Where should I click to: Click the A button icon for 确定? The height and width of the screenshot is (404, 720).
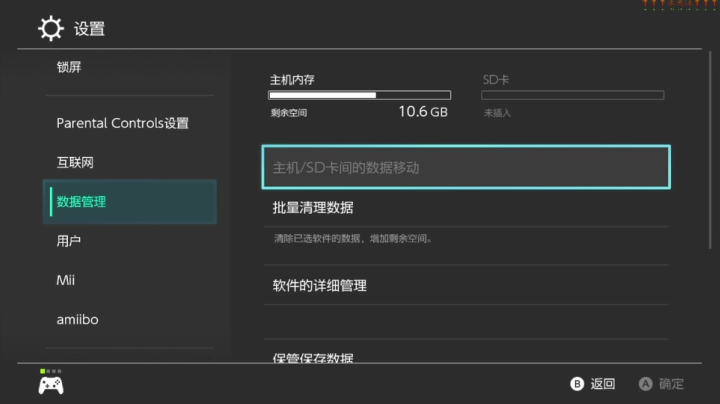(x=645, y=384)
